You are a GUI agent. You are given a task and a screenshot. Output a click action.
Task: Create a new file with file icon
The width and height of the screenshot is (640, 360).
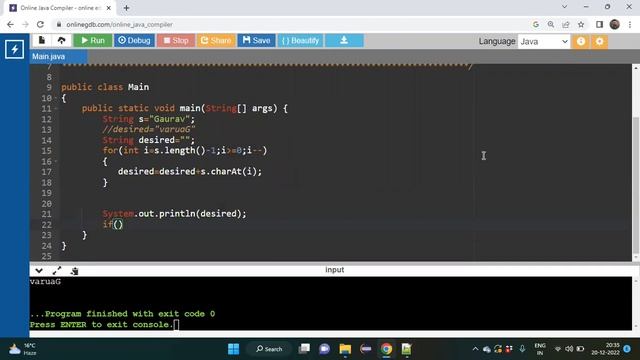coord(42,40)
